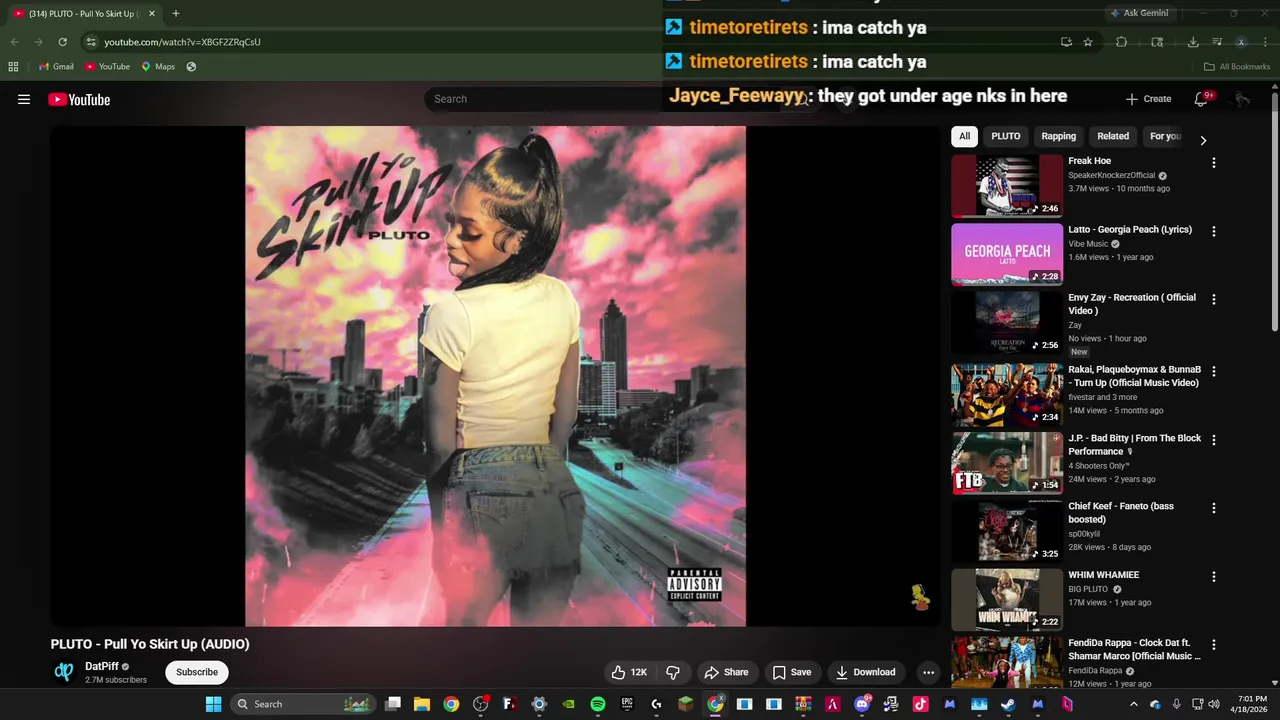Image resolution: width=1280 pixels, height=720 pixels.
Task: Open the YouTube guide hamburger menu
Action: coord(24,99)
